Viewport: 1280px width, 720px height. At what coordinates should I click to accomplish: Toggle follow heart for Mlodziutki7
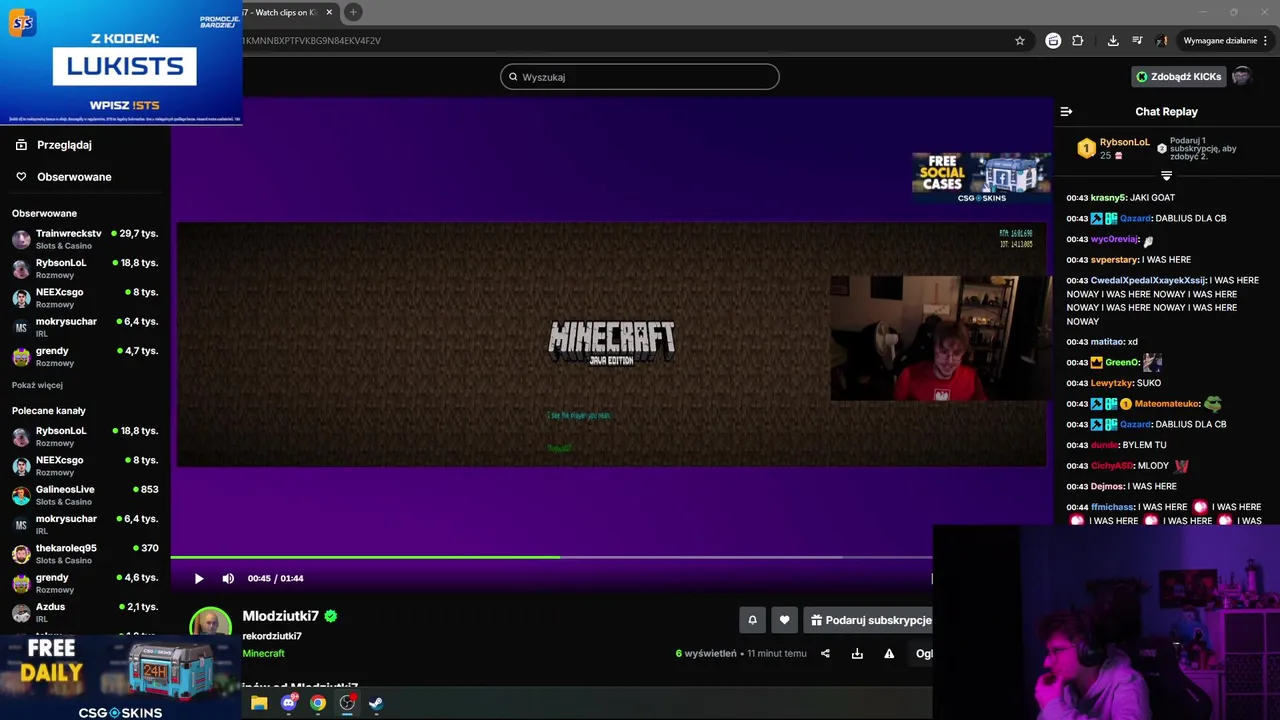point(784,620)
